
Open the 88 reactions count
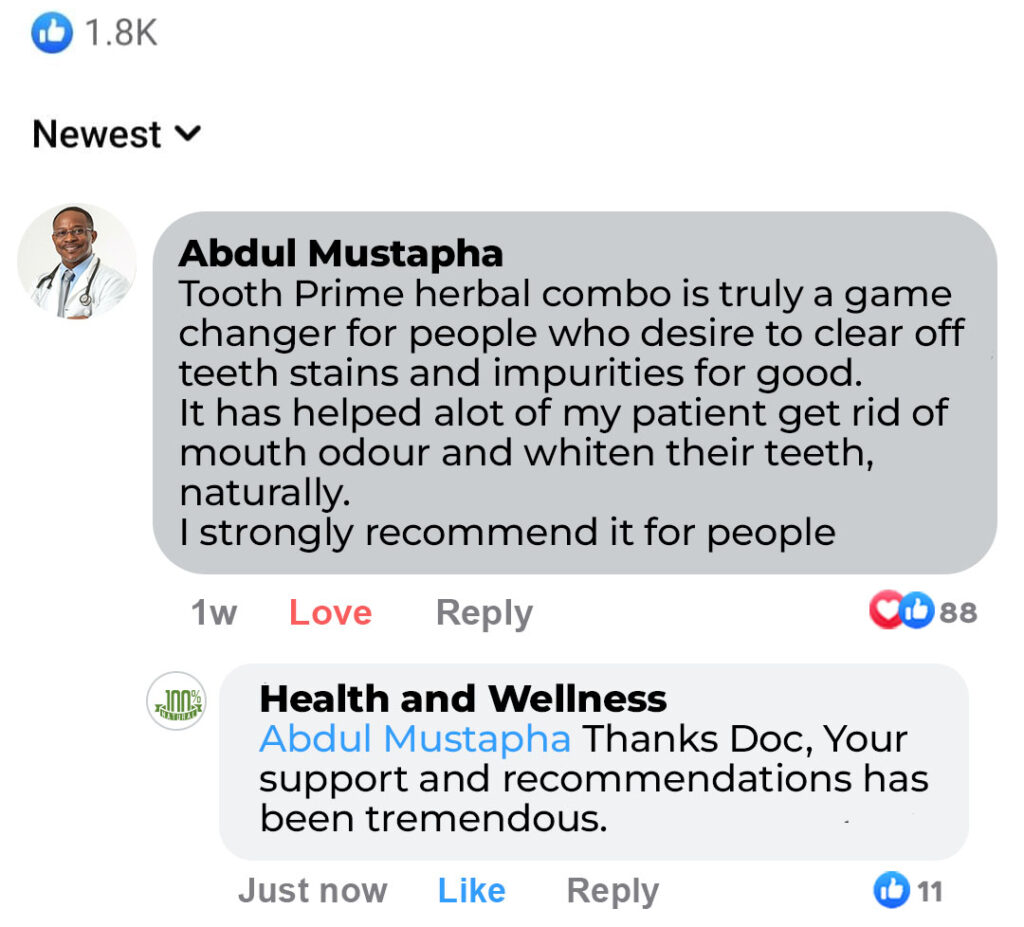[x=958, y=611]
